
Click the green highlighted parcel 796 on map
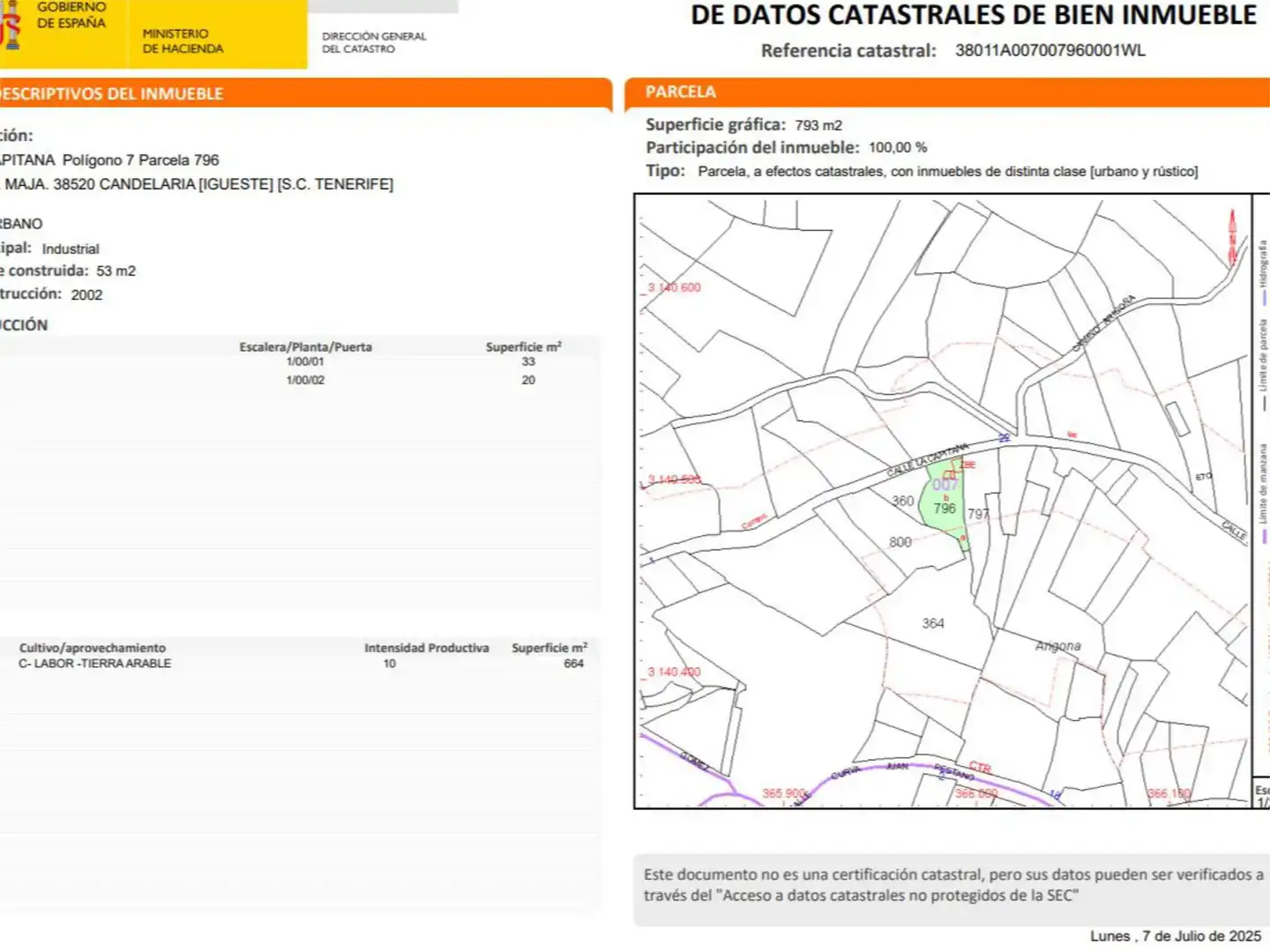pos(945,507)
